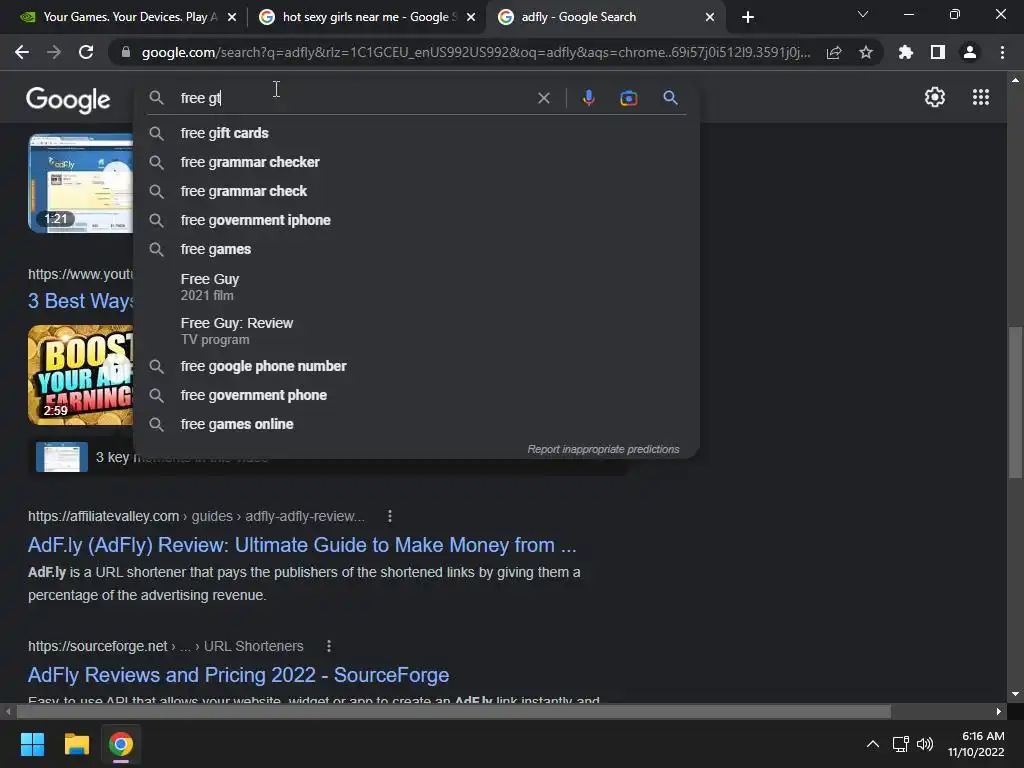Screen dimensions: 1024x768
Task: Open options for the sourceforge.net result
Action: click(328, 646)
